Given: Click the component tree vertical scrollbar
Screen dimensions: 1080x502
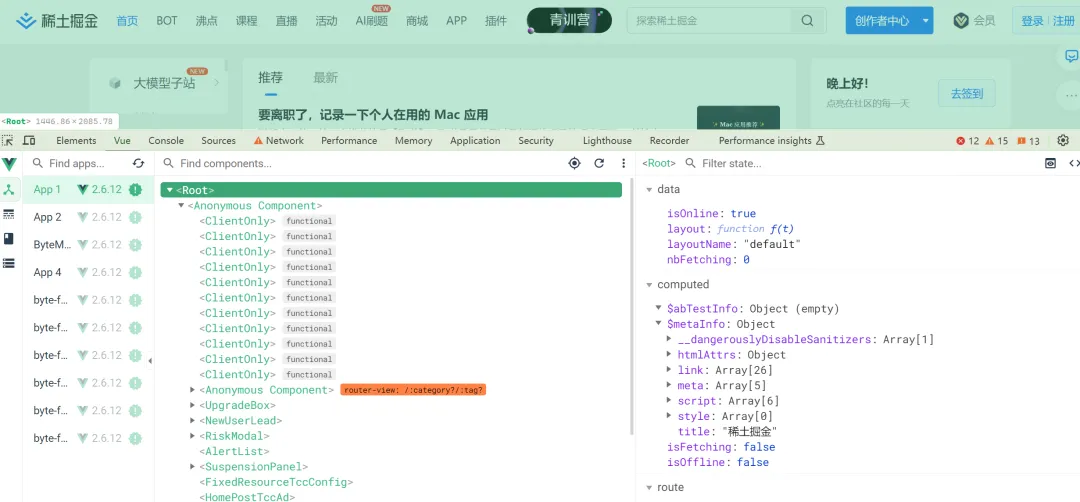Looking at the screenshot, I should [x=631, y=306].
